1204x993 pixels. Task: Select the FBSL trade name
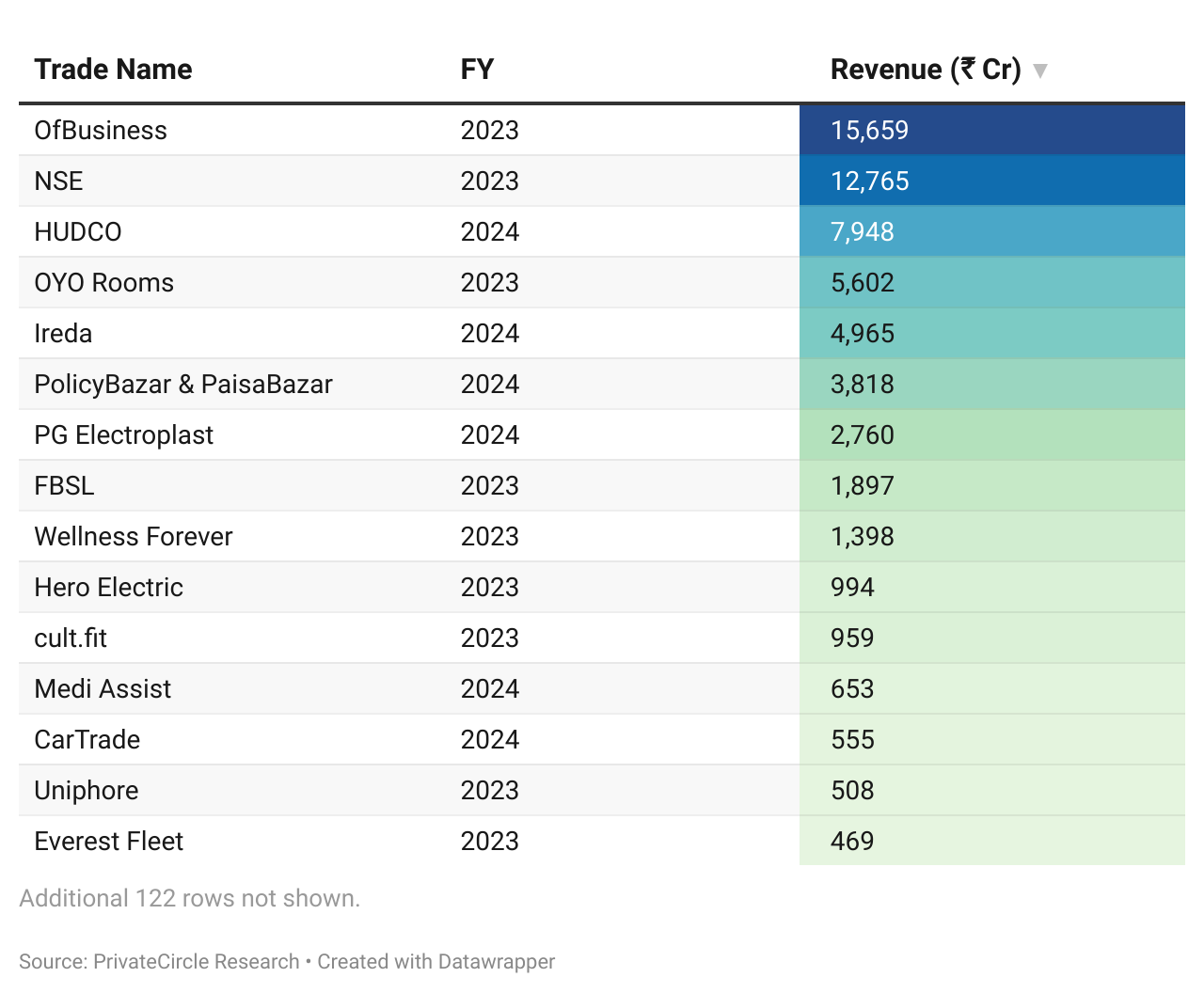[65, 486]
